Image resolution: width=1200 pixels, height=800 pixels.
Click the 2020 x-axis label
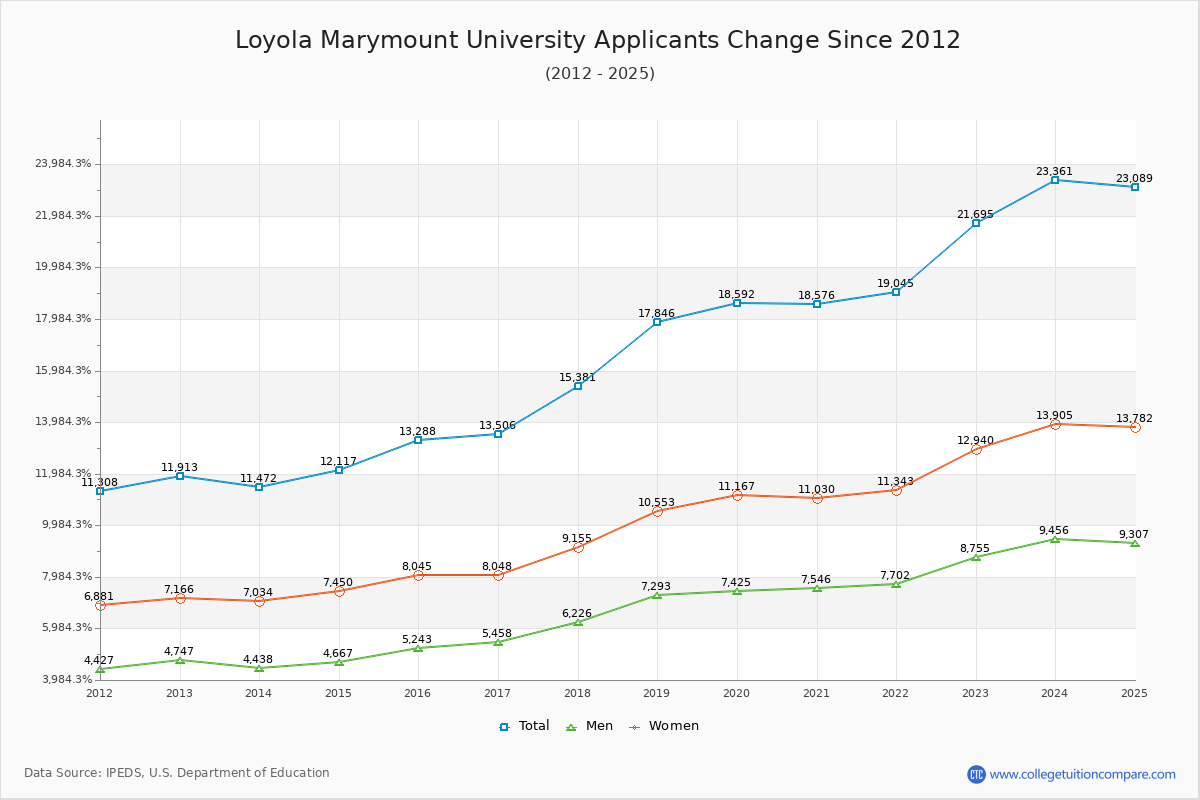click(x=736, y=693)
